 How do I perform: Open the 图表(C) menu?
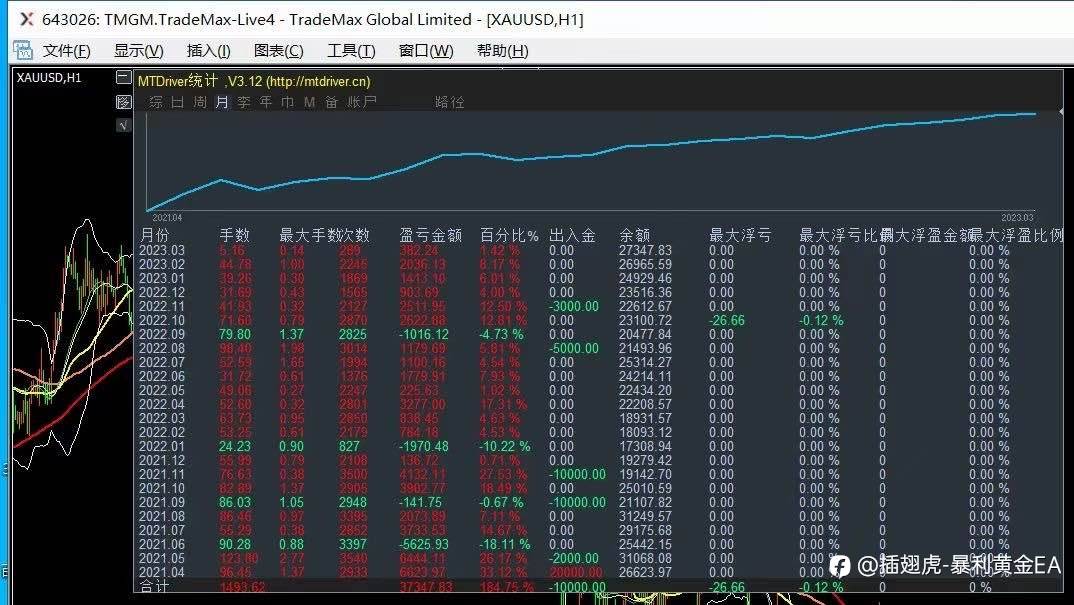[278, 51]
